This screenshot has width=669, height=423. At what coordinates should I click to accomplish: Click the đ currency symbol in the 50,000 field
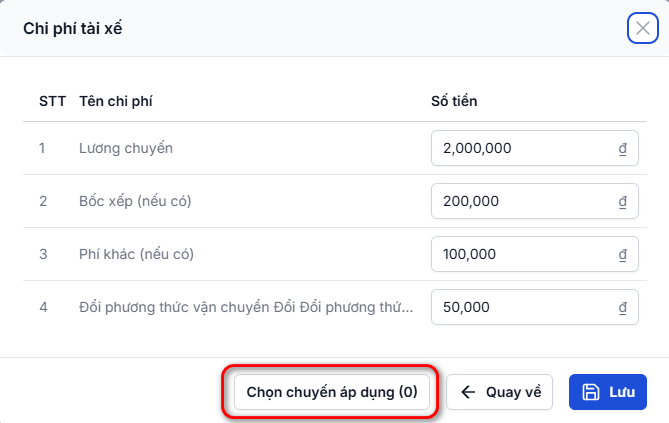coord(622,307)
